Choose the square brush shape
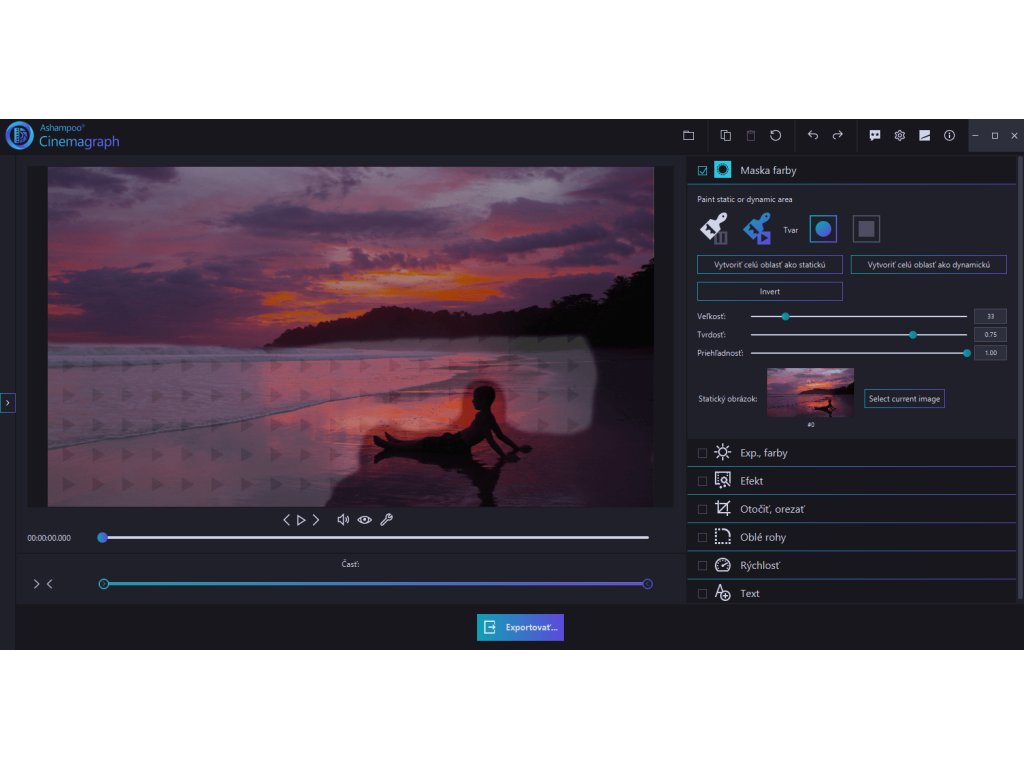 (866, 229)
